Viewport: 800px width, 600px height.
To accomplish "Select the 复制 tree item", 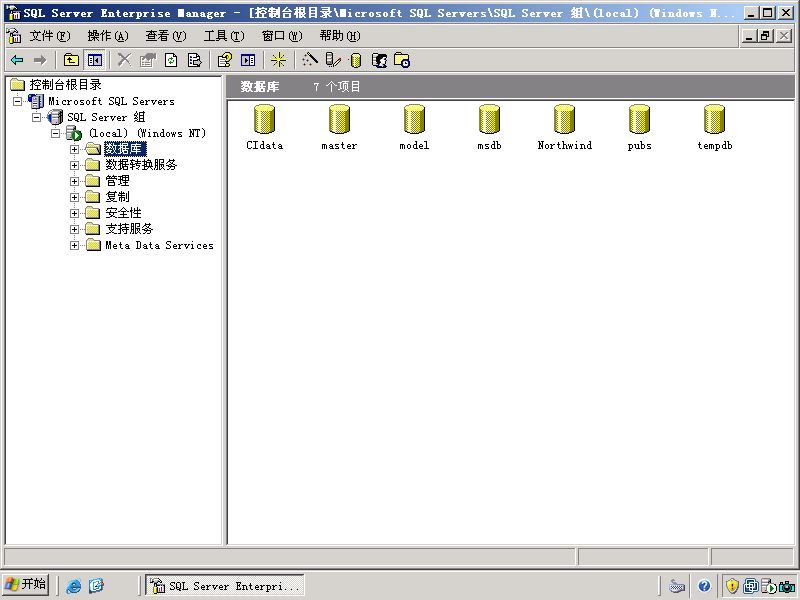I will pyautogui.click(x=117, y=197).
